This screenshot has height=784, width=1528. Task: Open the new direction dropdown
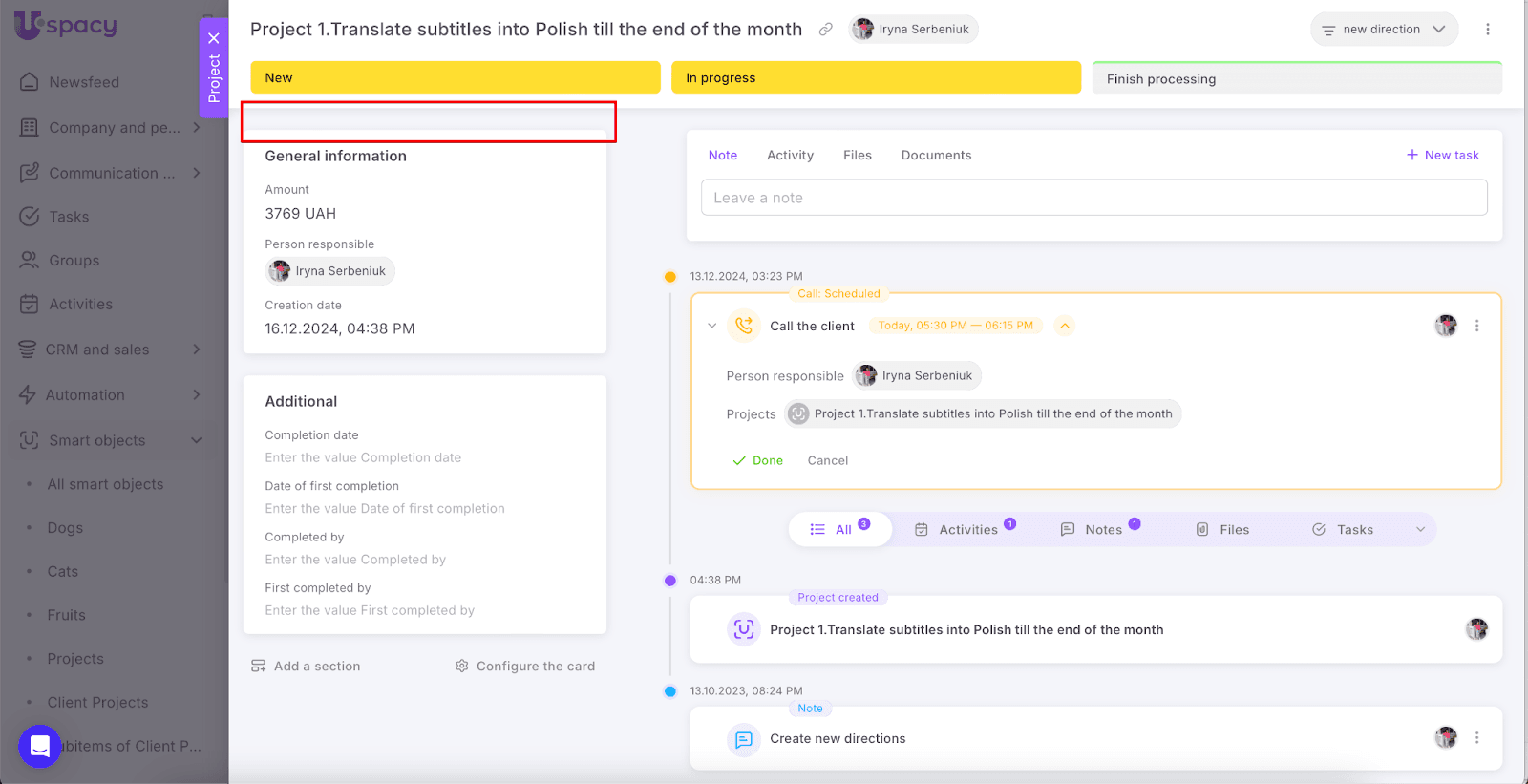coord(1384,30)
